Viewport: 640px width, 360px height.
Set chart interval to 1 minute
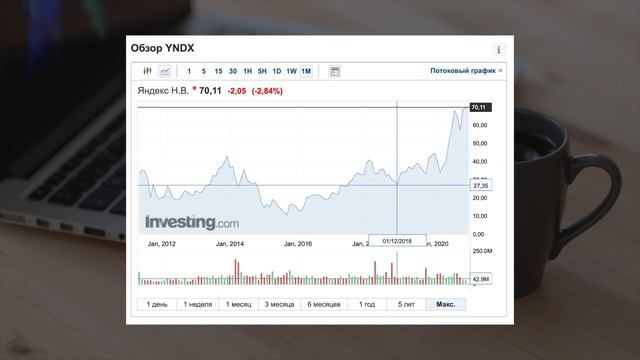click(x=189, y=71)
